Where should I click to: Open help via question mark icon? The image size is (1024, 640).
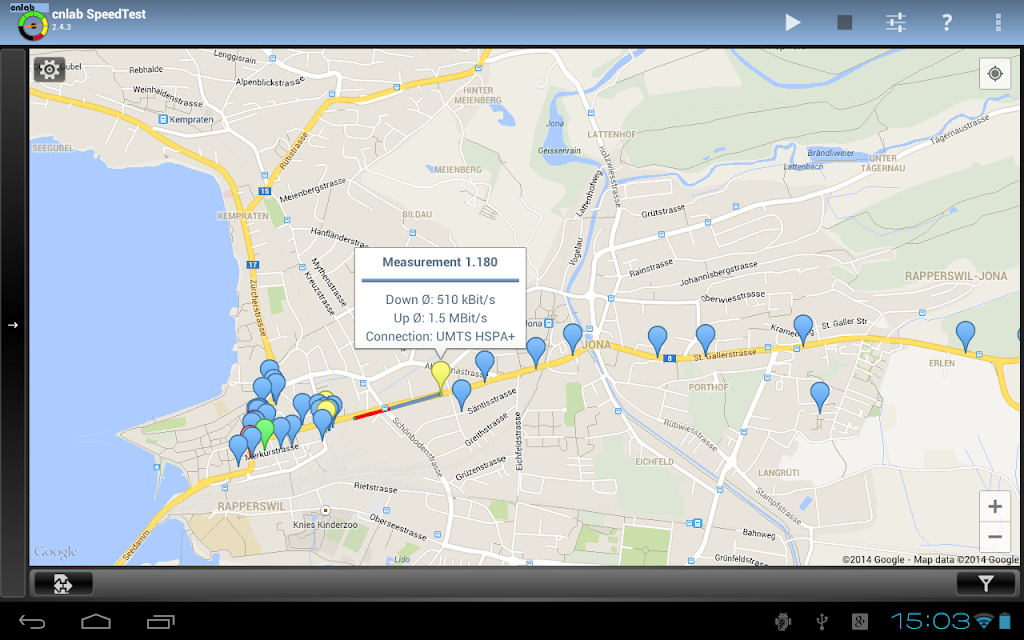pyautogui.click(x=946, y=22)
